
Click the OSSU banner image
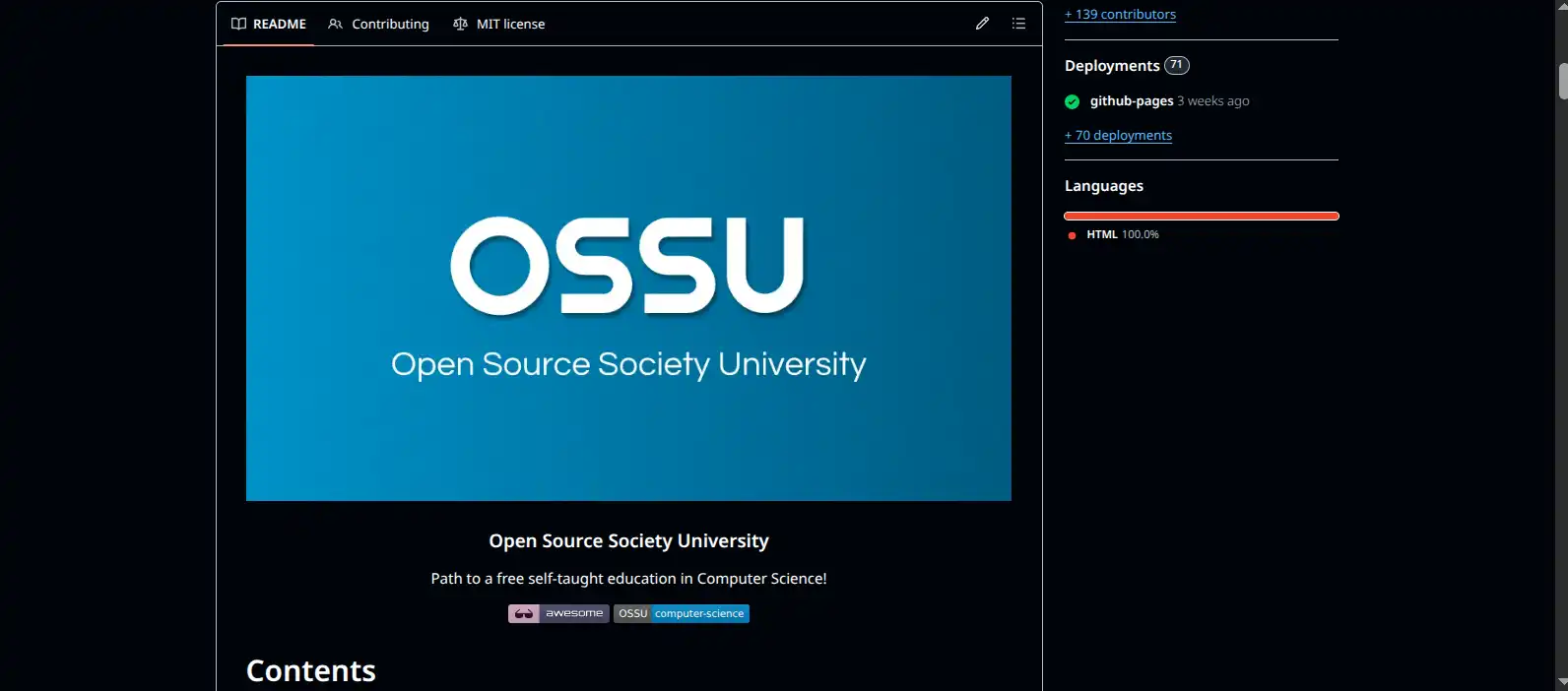click(x=628, y=288)
